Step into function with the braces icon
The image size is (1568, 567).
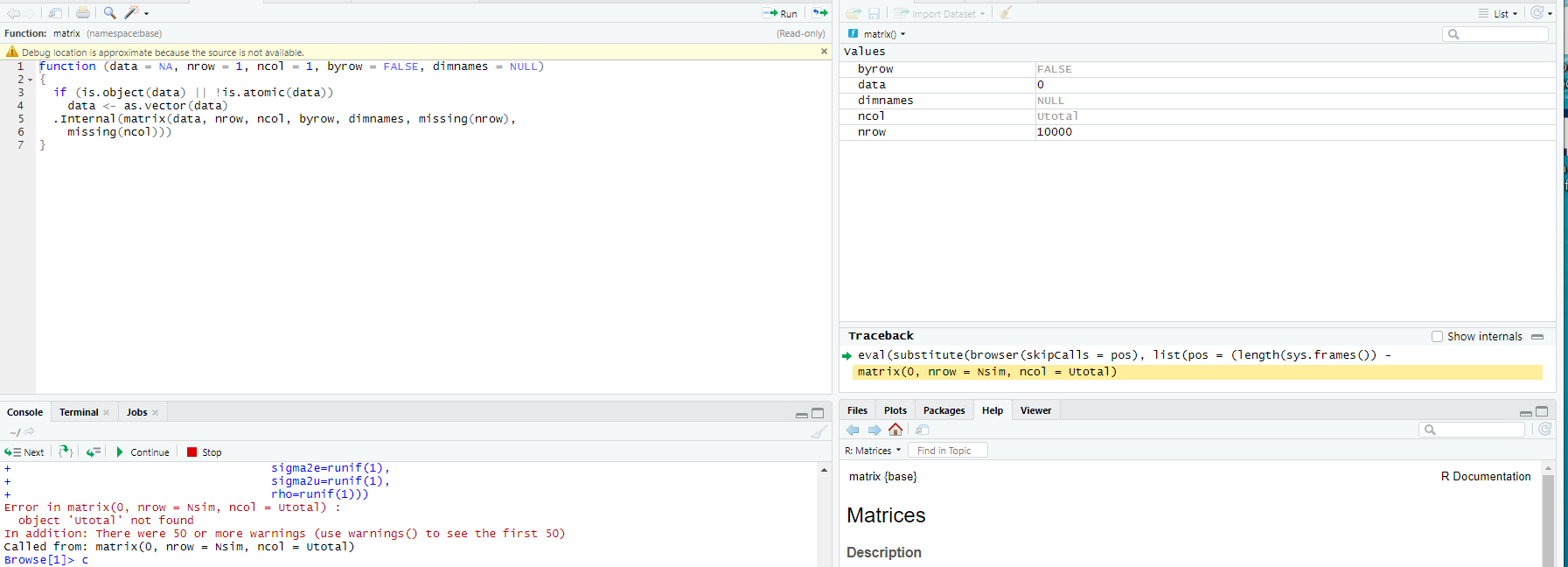(x=66, y=452)
